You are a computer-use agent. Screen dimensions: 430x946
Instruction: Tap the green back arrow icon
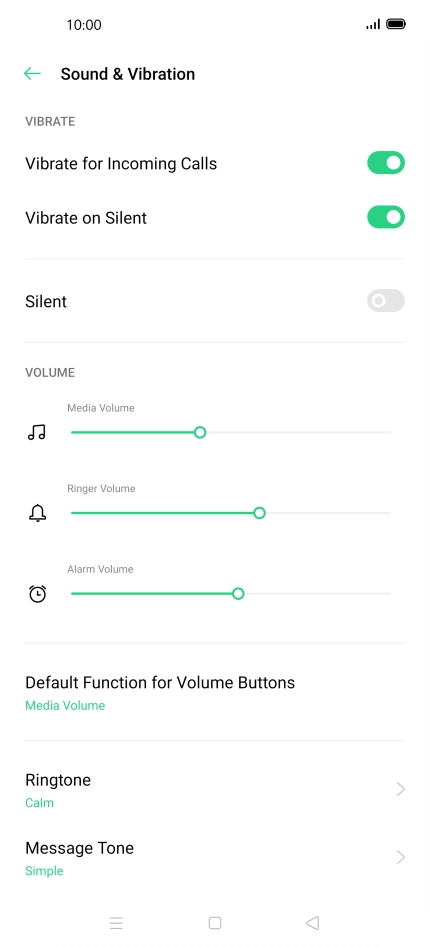click(x=32, y=74)
